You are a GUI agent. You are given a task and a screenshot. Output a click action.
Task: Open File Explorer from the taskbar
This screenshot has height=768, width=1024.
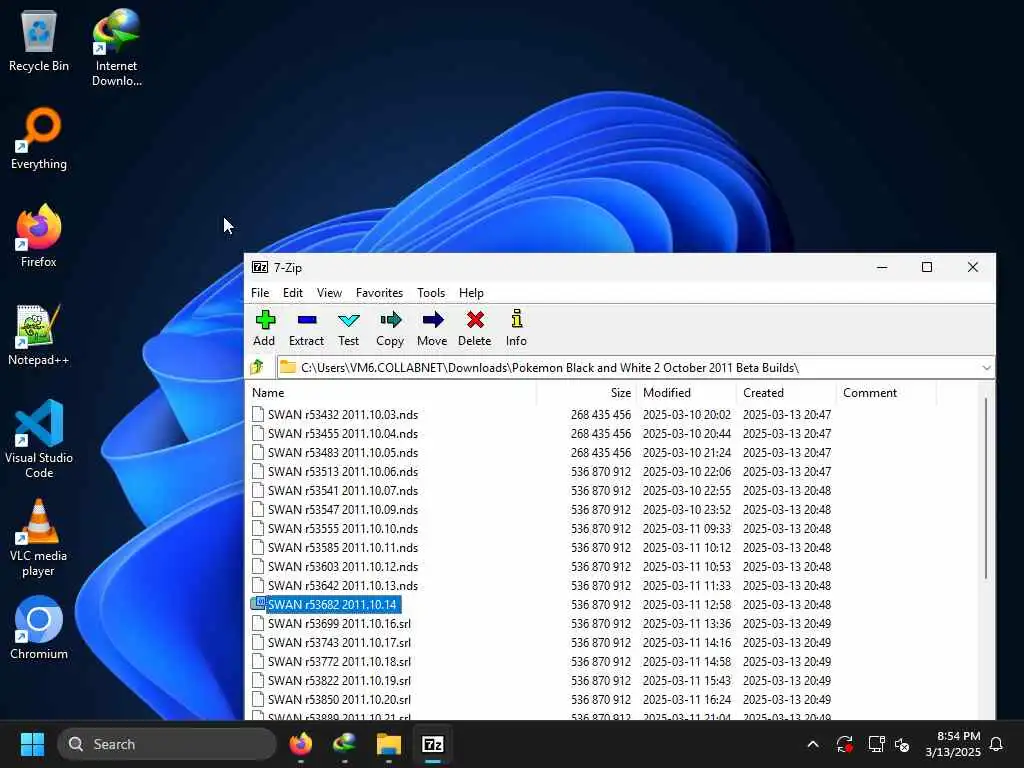point(389,744)
